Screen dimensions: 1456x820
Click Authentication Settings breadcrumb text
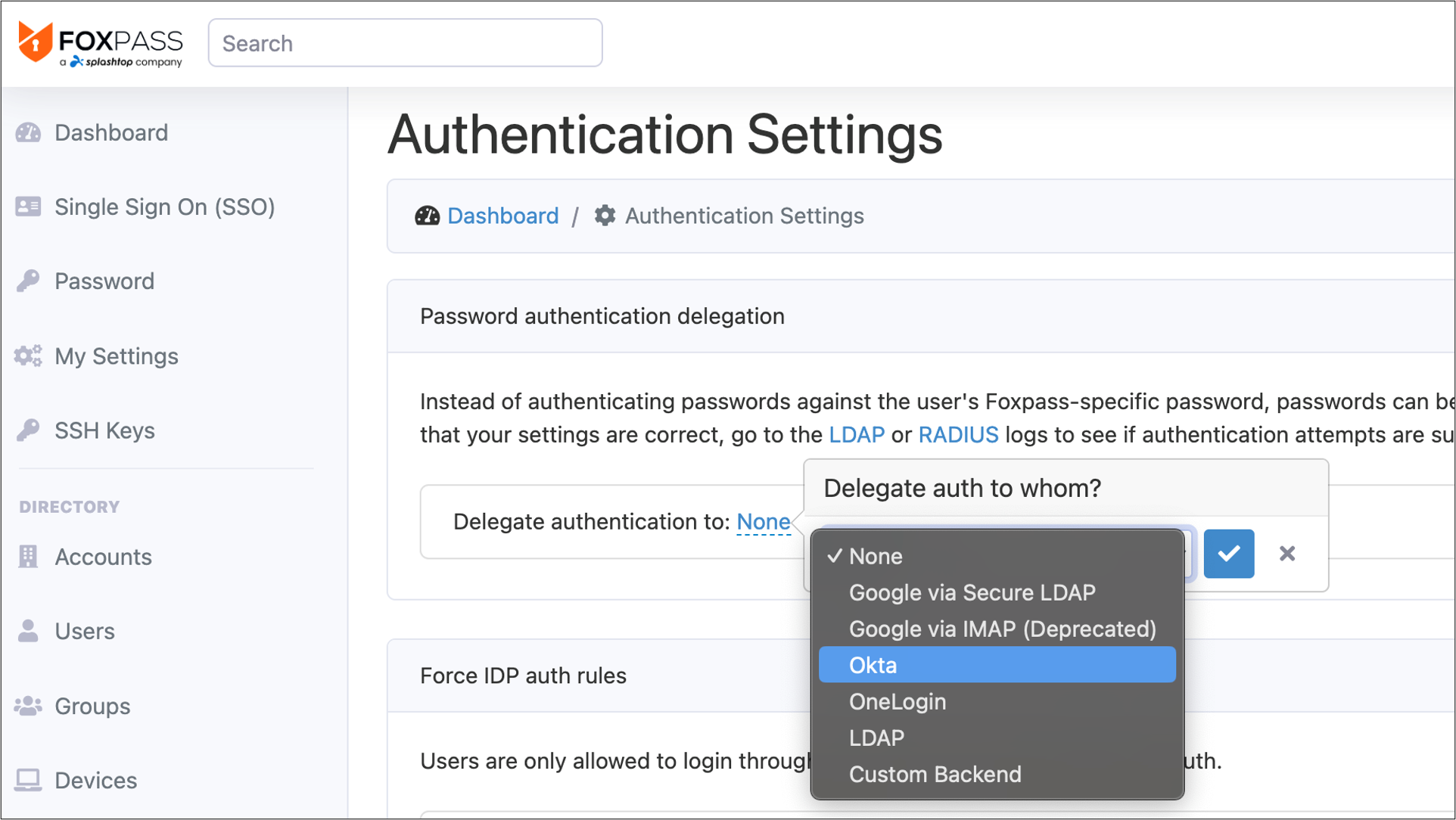tap(745, 216)
